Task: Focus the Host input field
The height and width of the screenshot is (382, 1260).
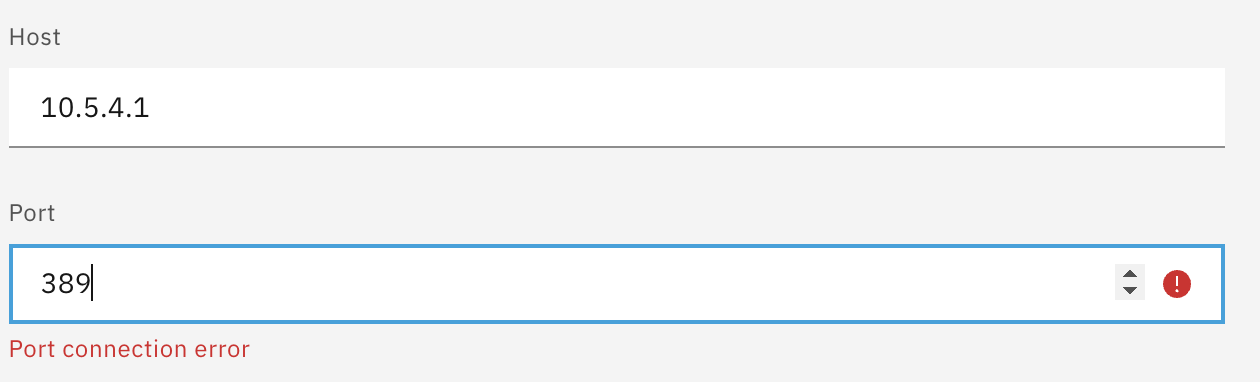Action: coord(617,107)
